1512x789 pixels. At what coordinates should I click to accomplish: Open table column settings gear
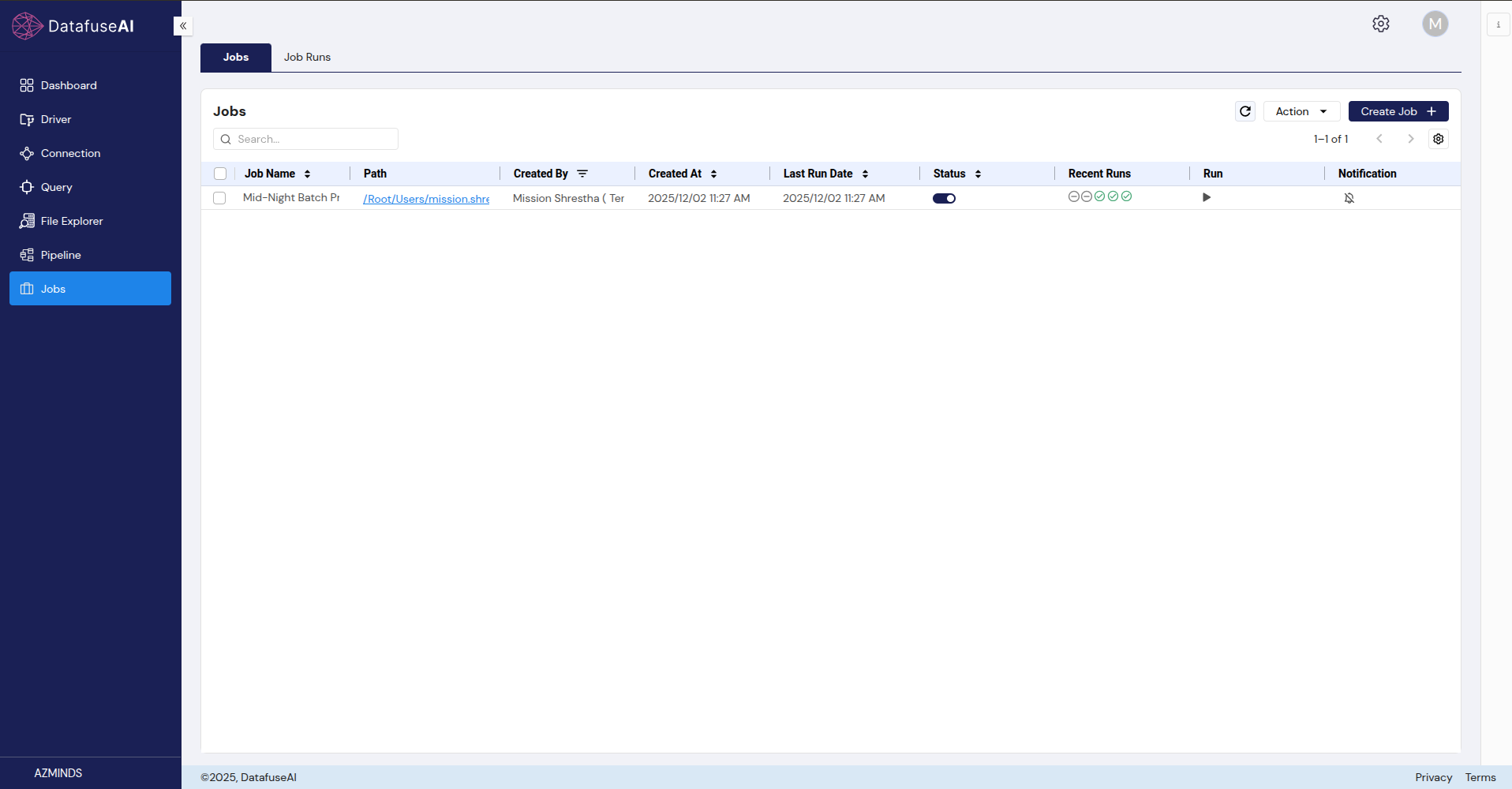[1439, 139]
